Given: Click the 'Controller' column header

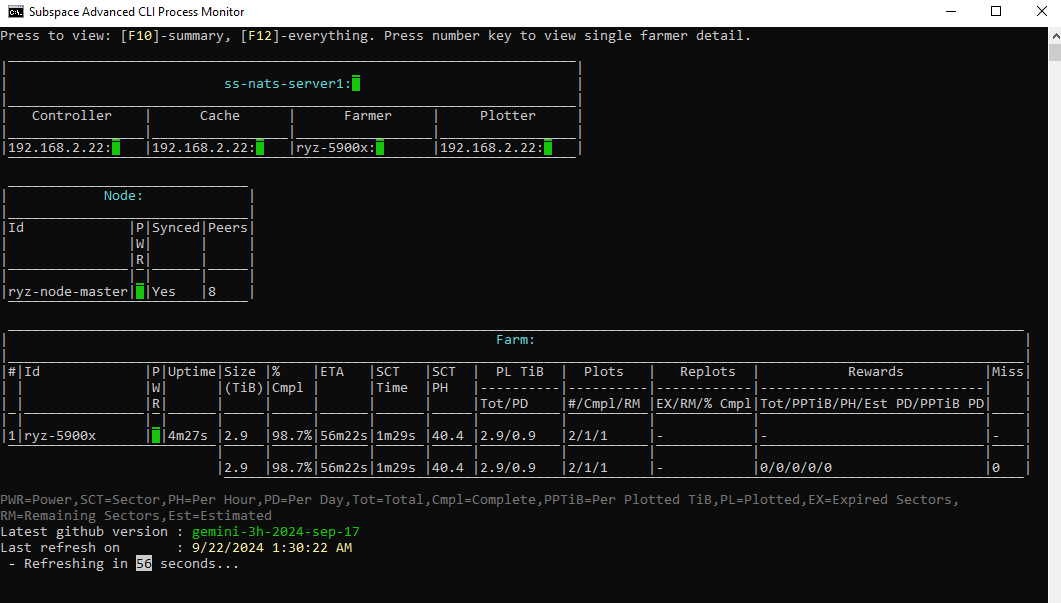Looking at the screenshot, I should tap(72, 116).
